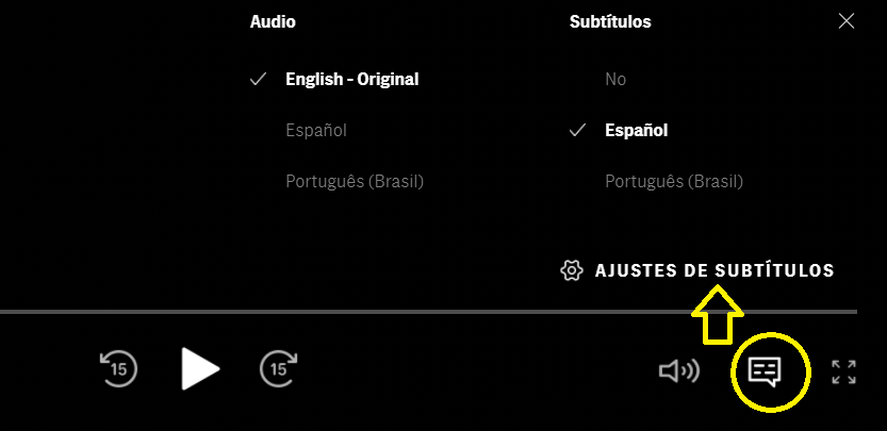Screen dimensions: 887x431
Task: Click the checkmark beside Español subtitles
Action: [x=577, y=130]
